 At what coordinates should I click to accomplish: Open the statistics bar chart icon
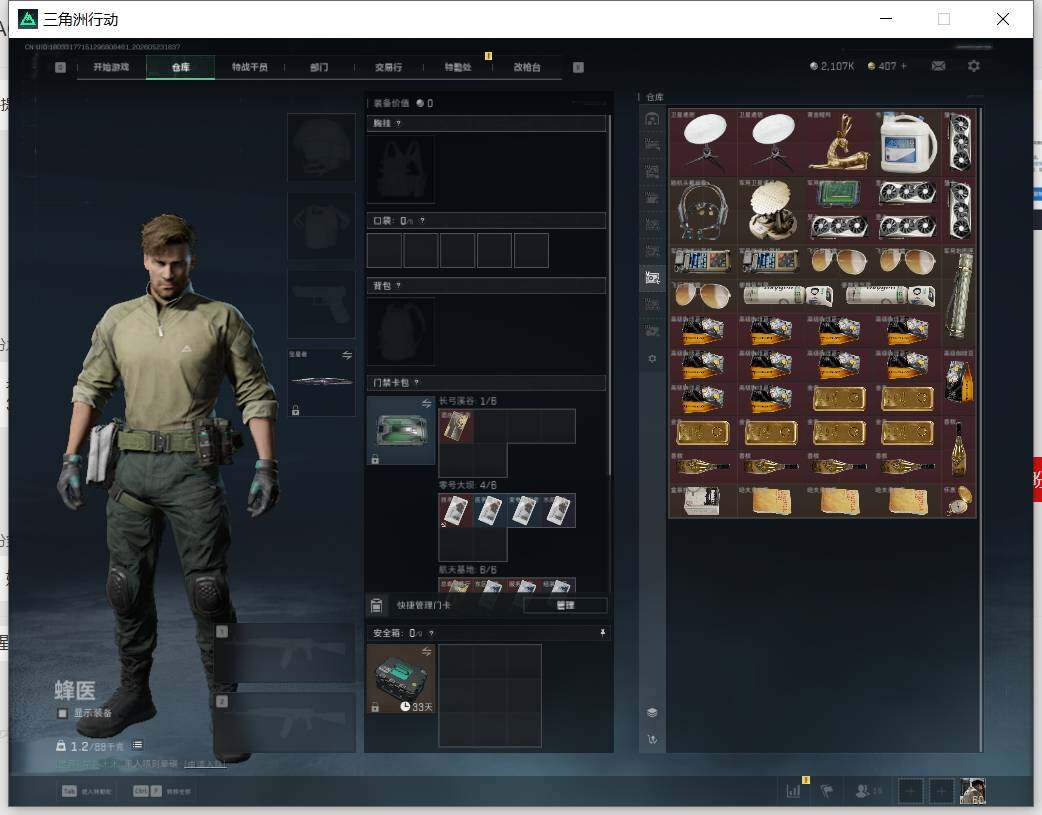click(793, 791)
